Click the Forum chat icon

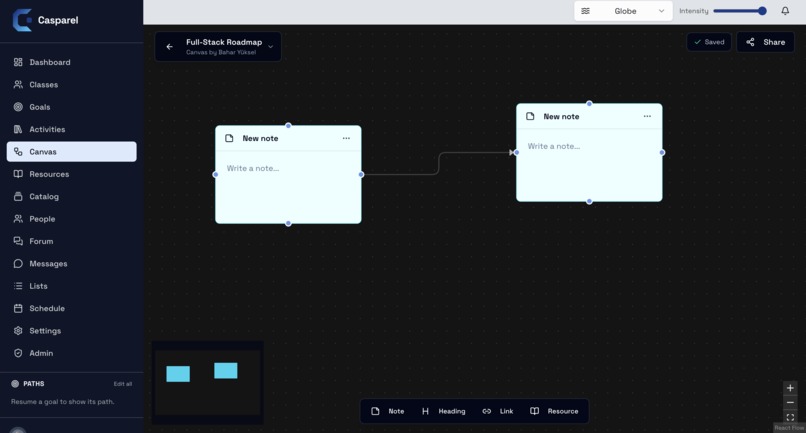pyautogui.click(x=18, y=241)
